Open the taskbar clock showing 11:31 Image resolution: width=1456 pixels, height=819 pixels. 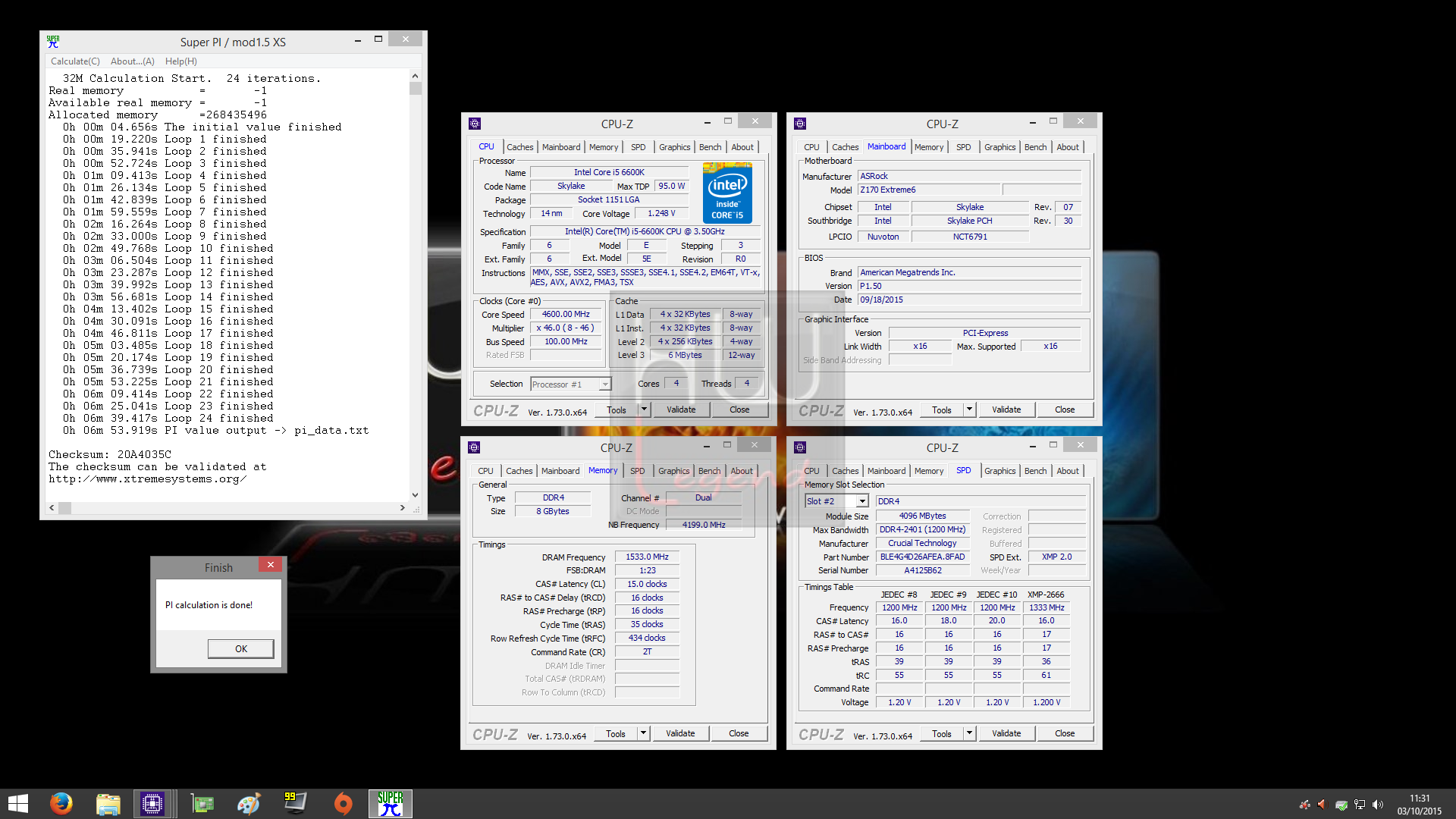1420,805
